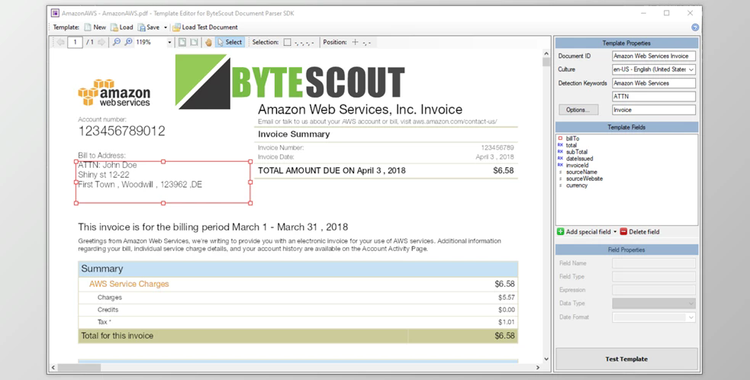Click Delete field red minus icon
750x380 pixels.
[x=623, y=232]
